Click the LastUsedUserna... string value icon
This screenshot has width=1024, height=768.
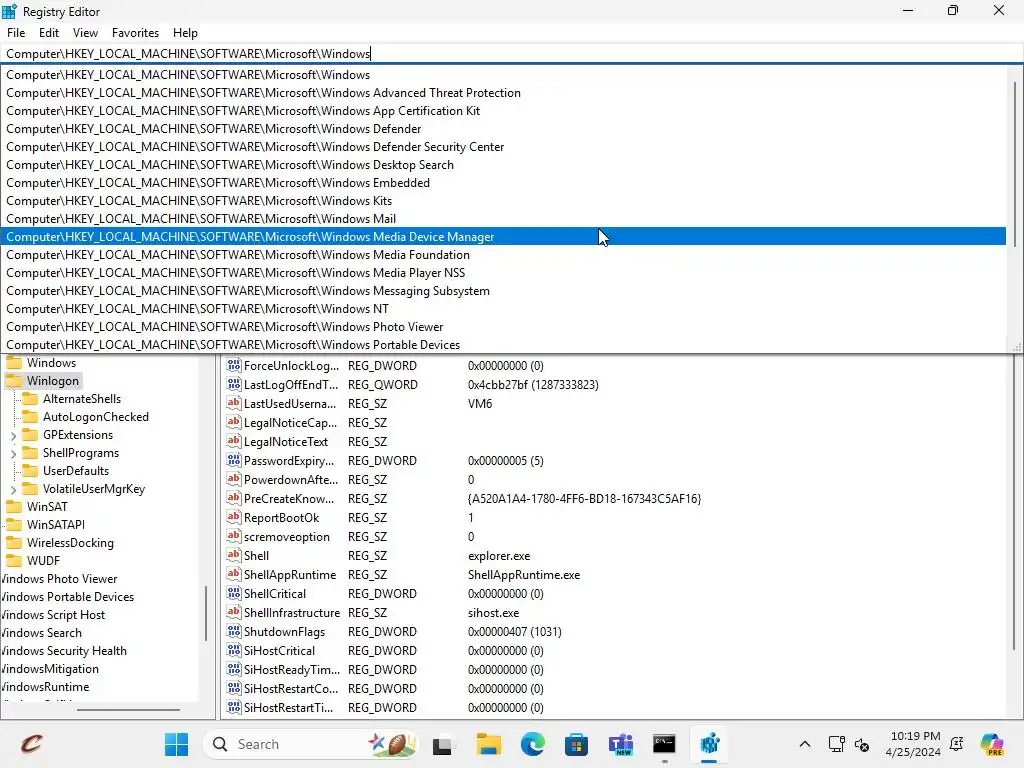click(234, 404)
